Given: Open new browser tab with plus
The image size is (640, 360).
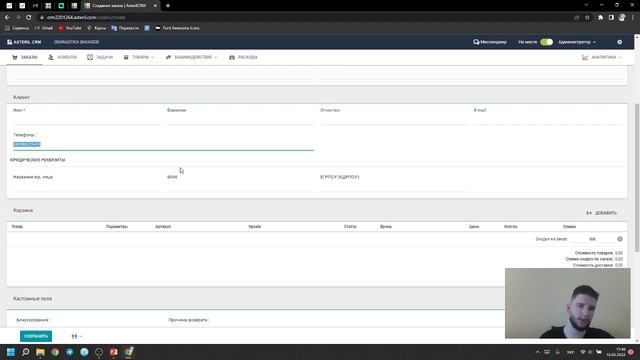Looking at the screenshot, I should 168,6.
